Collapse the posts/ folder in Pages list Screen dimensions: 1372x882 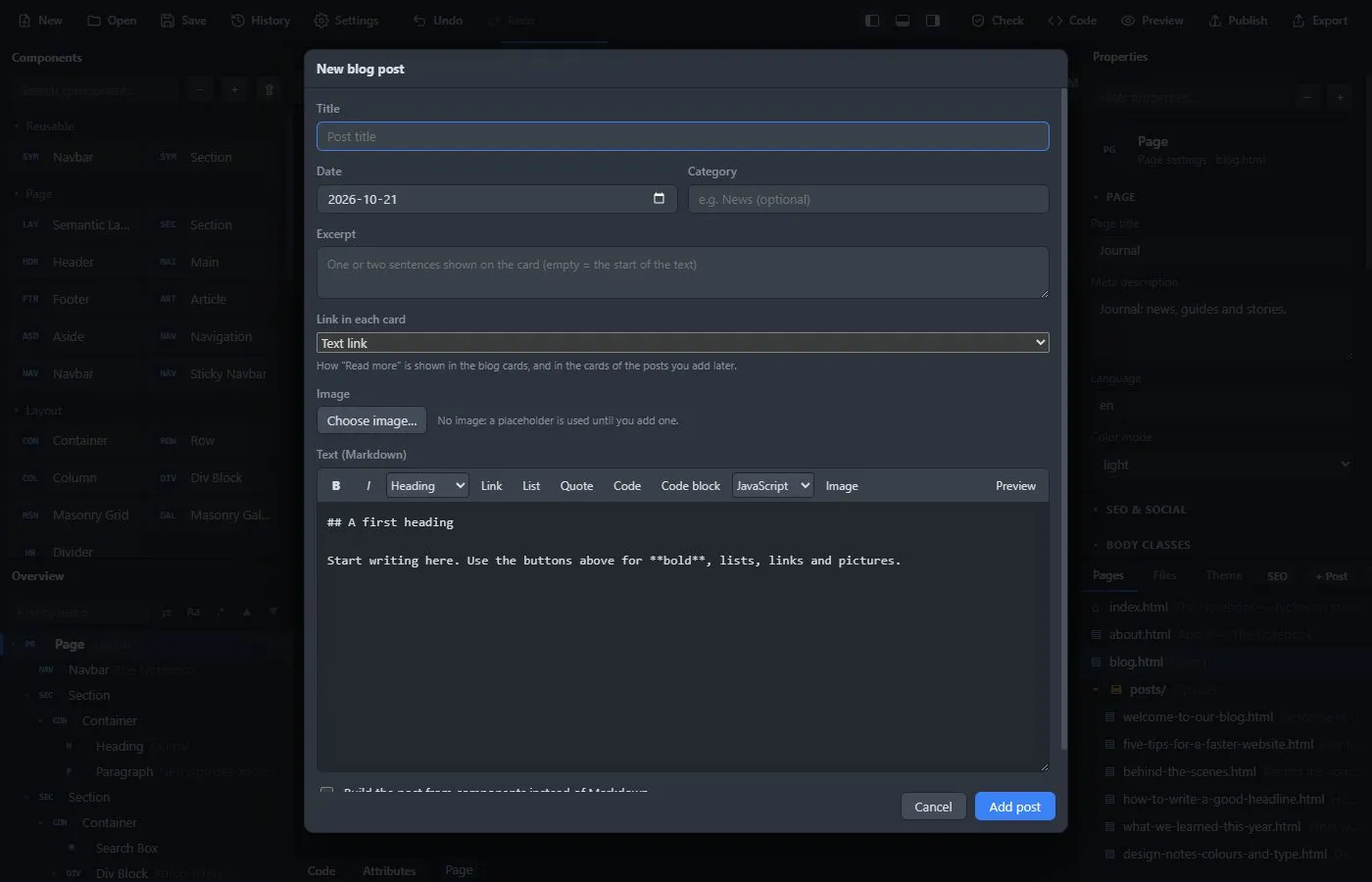pyautogui.click(x=1097, y=689)
